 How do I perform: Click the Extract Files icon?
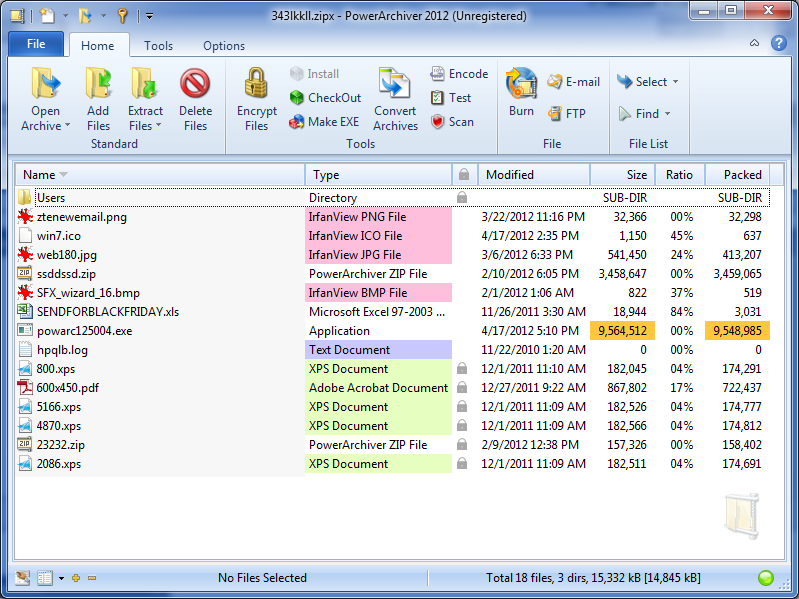145,84
